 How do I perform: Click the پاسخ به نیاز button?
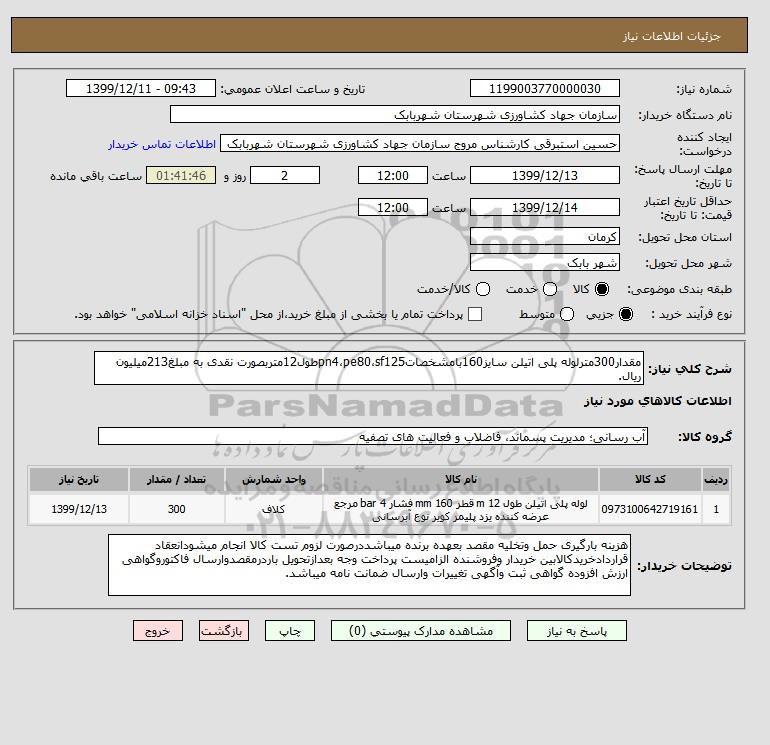pos(577,631)
